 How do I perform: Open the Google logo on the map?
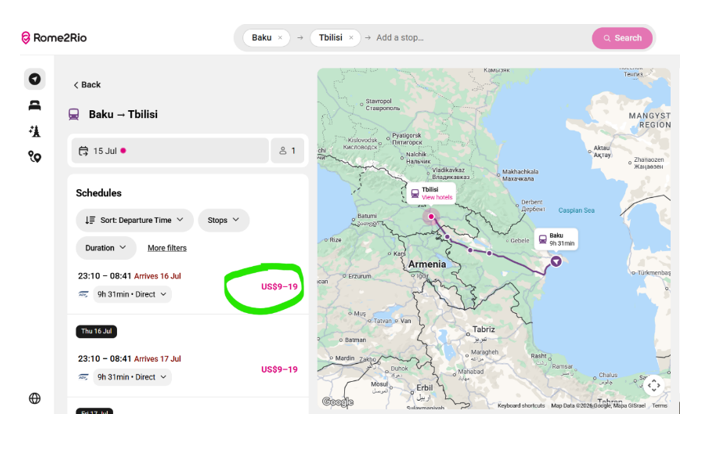pyautogui.click(x=337, y=402)
